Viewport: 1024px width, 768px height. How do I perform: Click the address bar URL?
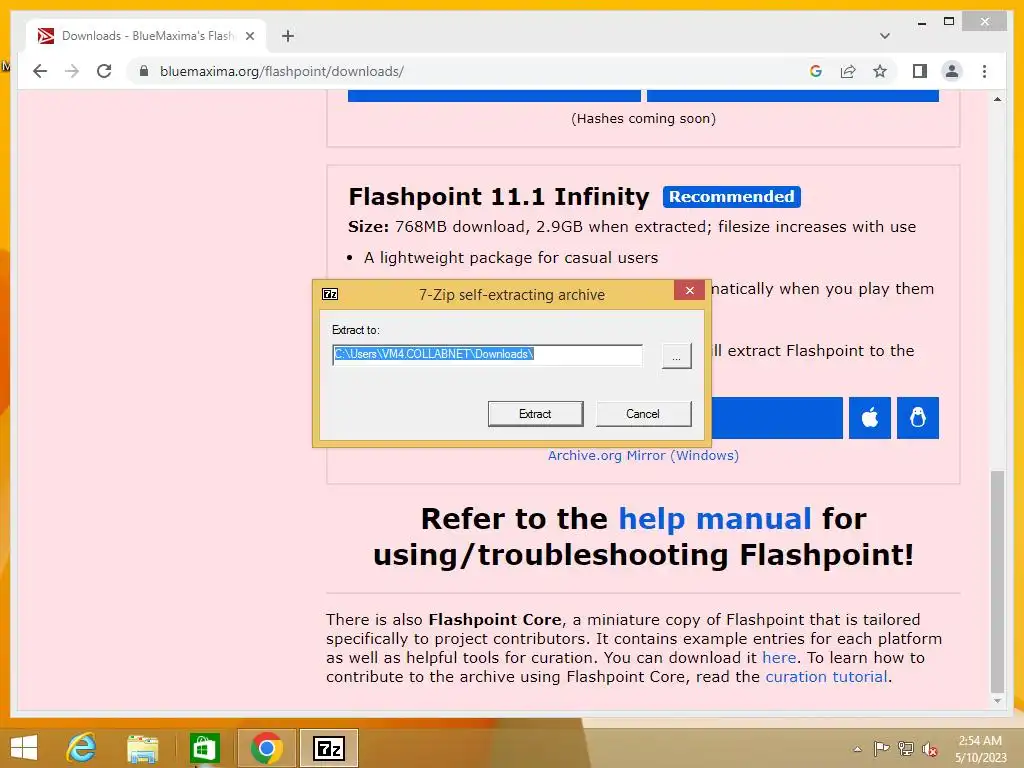pyautogui.click(x=281, y=71)
